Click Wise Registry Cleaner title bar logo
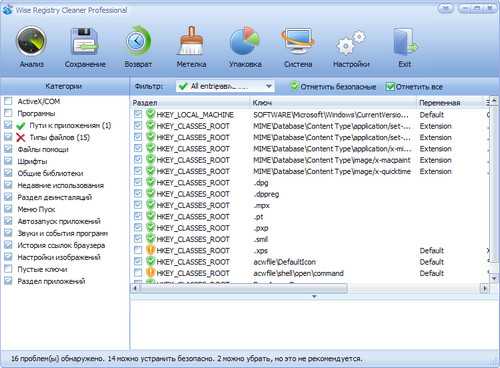This screenshot has height=368, width=500. coord(7,10)
